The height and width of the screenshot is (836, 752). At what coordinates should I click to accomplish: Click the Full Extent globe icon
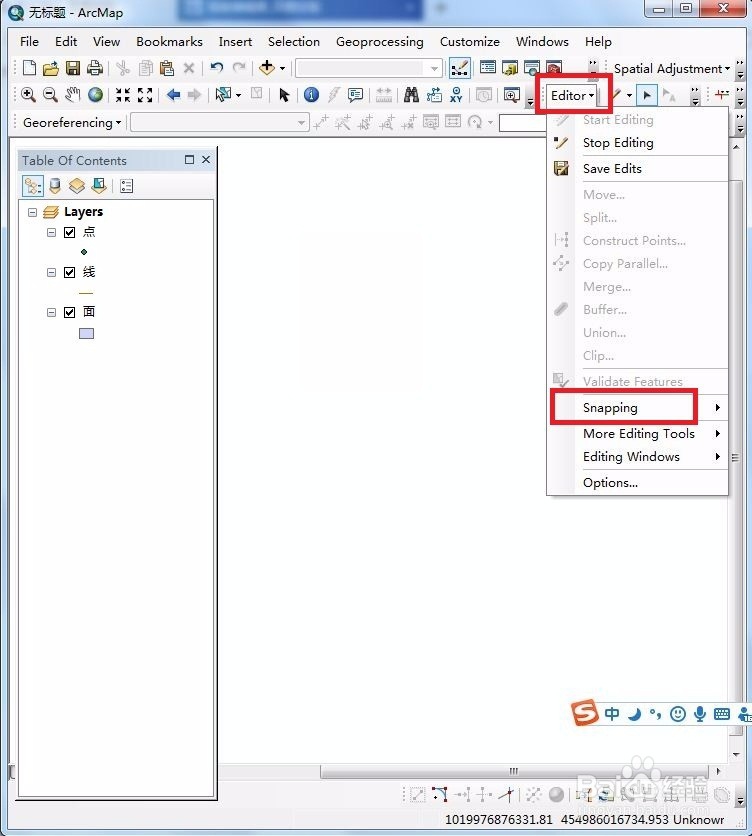pos(95,95)
